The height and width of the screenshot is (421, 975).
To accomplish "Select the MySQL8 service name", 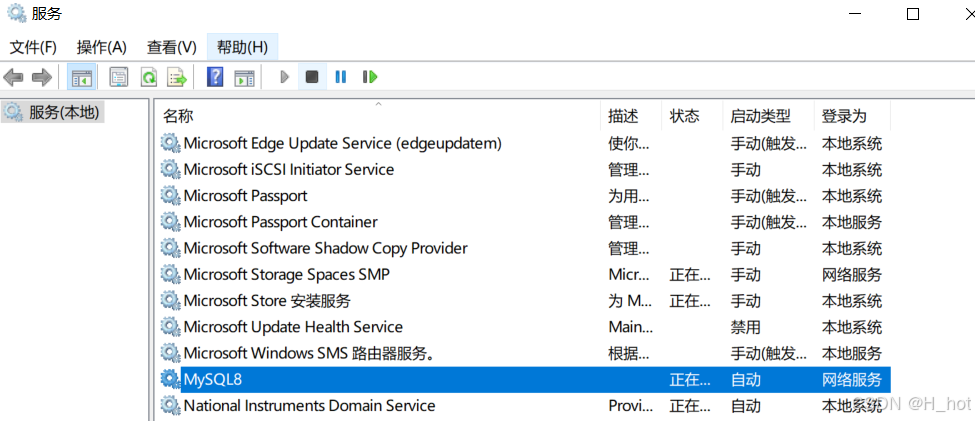I will pos(212,379).
